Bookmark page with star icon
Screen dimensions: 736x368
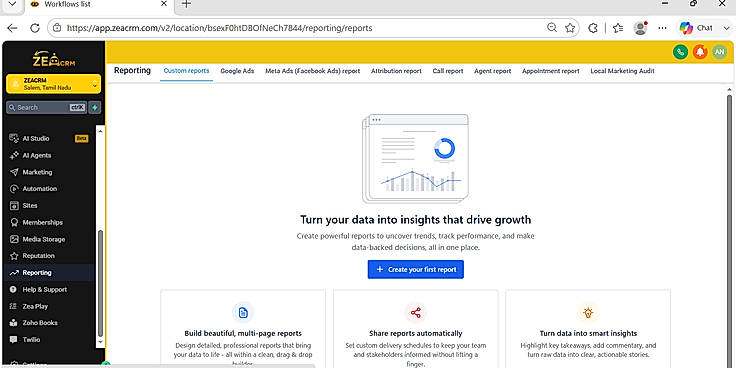pos(570,28)
